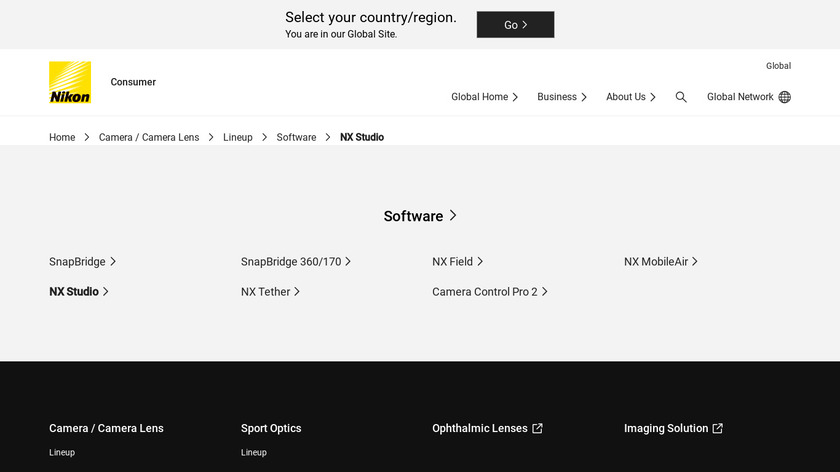This screenshot has width=840, height=472.
Task: Click Lineup under Sport Optics footer
Action: 254,452
